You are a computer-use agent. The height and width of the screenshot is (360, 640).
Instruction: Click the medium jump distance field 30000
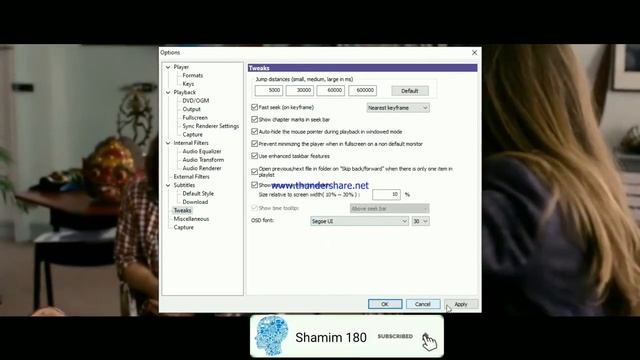point(300,91)
